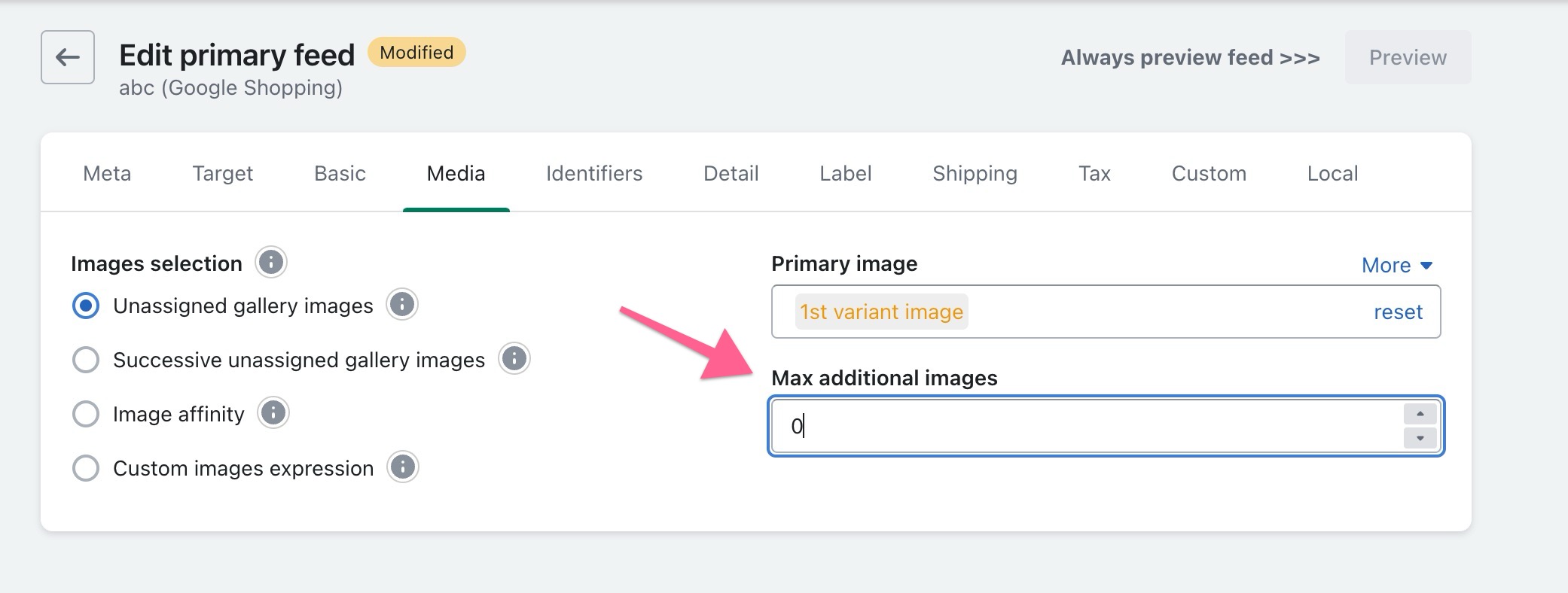Image resolution: width=1568 pixels, height=593 pixels.
Task: Open the Identifiers tab
Action: [594, 173]
